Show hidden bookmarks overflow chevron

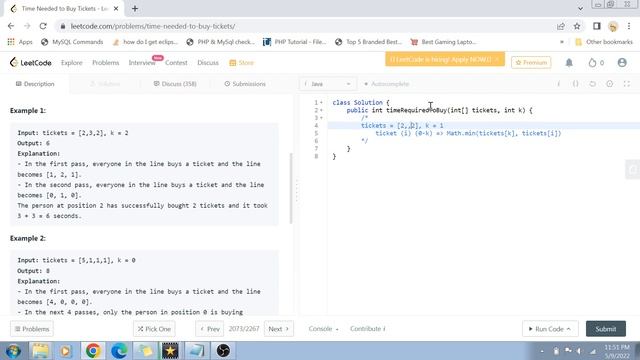[x=562, y=42]
